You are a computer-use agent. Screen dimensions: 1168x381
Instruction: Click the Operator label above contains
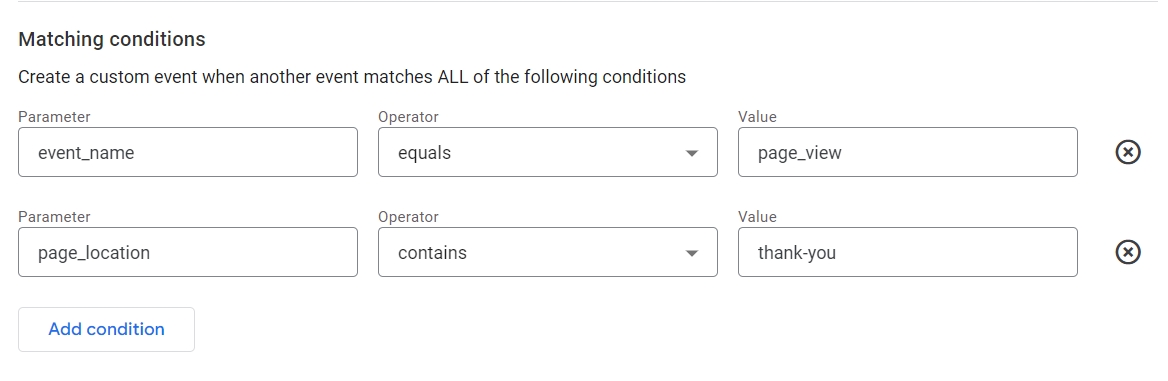pos(408,217)
